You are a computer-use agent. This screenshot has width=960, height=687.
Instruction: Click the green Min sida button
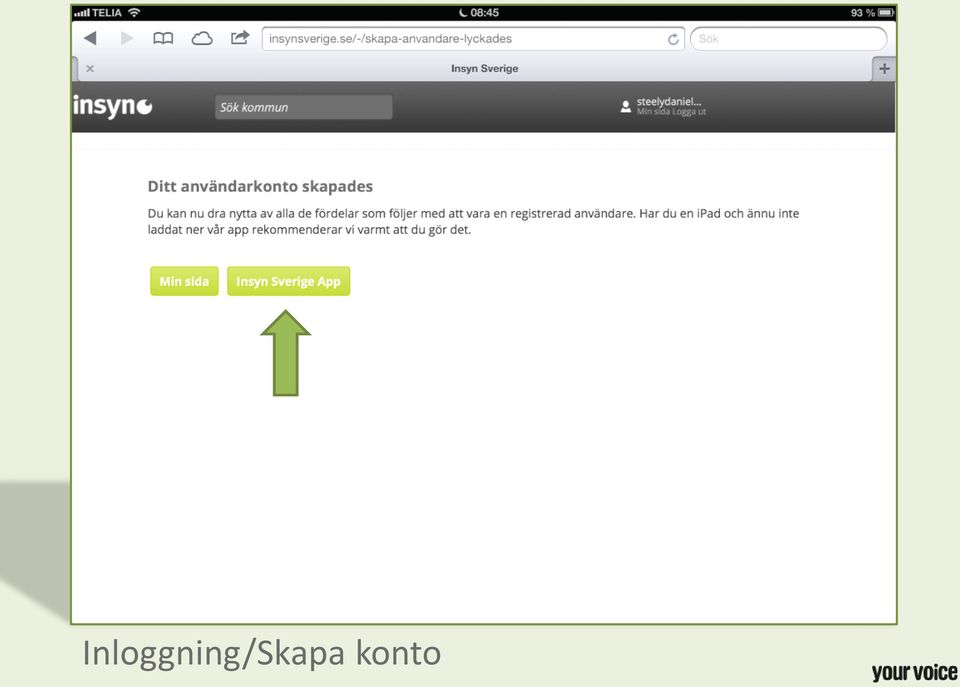(184, 281)
